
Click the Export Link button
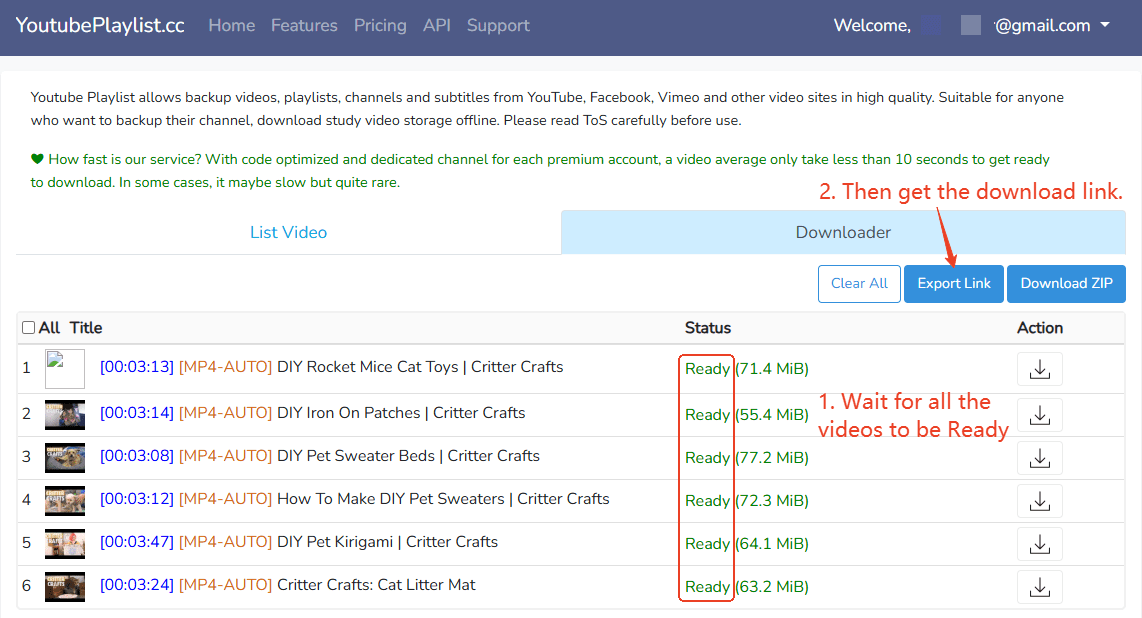click(x=954, y=283)
